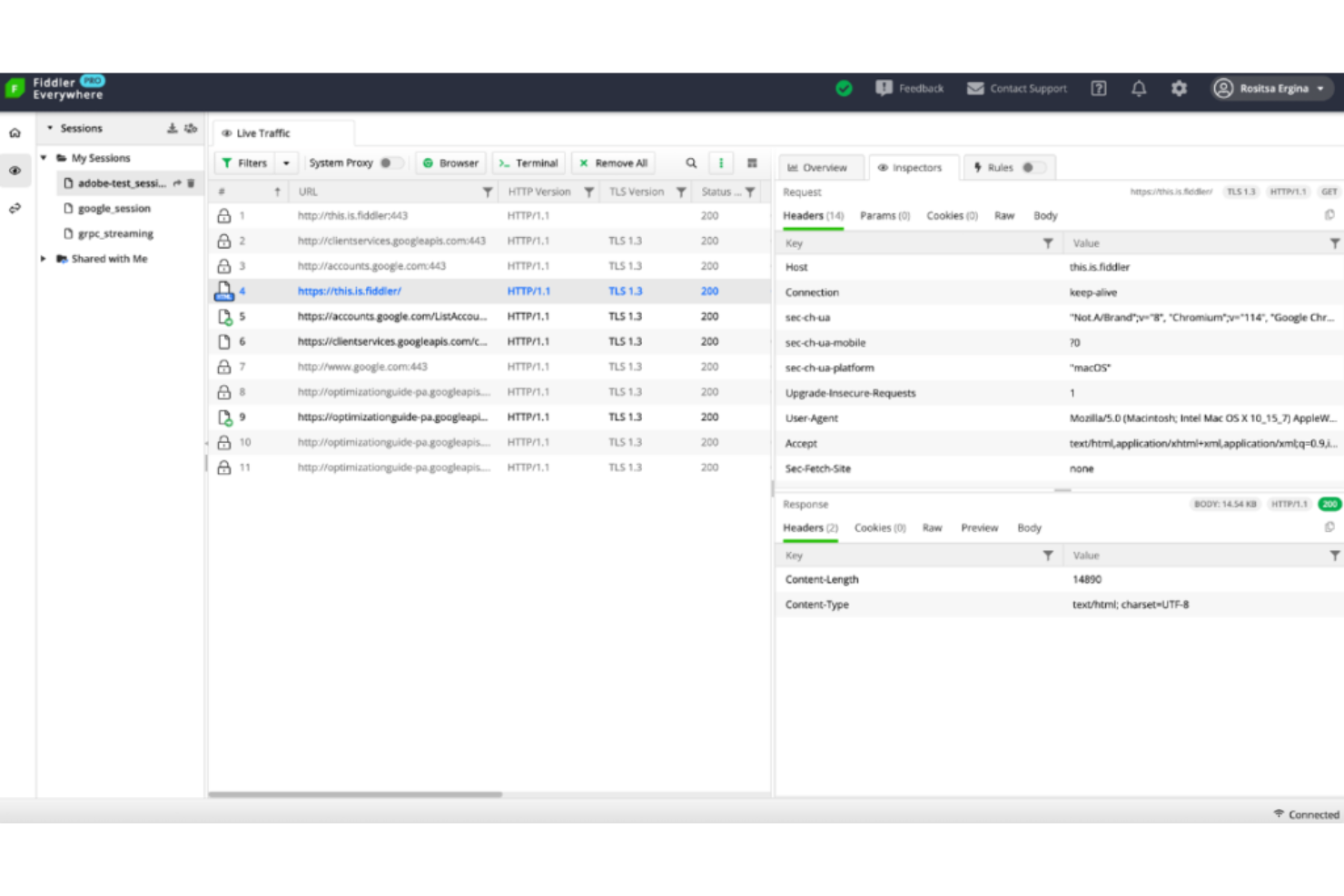Screen dimensions: 1344x896
Task: Open the request Raw tab
Action: [x=1003, y=216]
